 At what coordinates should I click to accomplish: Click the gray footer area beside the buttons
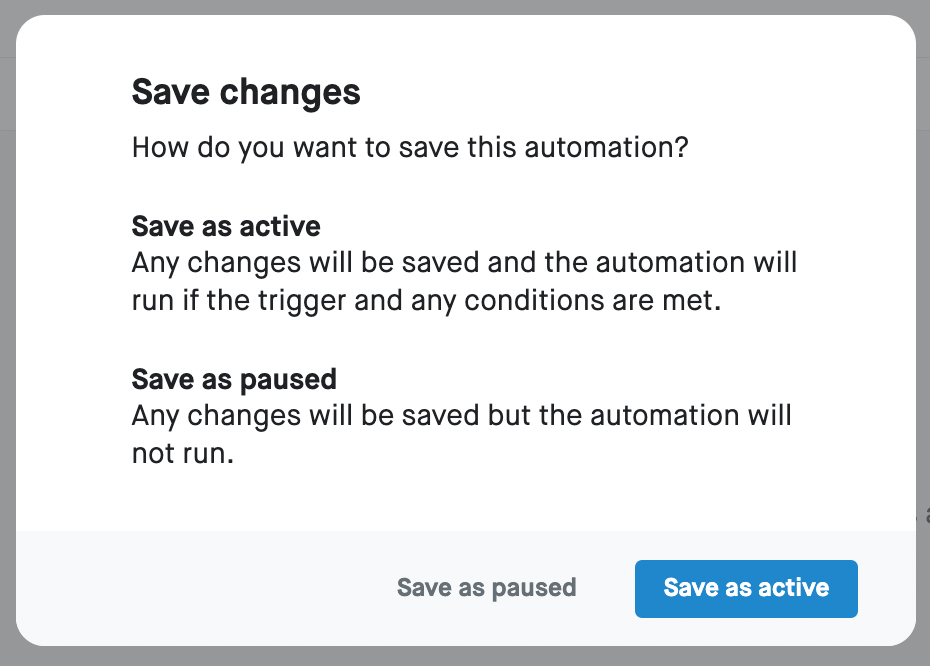200,588
